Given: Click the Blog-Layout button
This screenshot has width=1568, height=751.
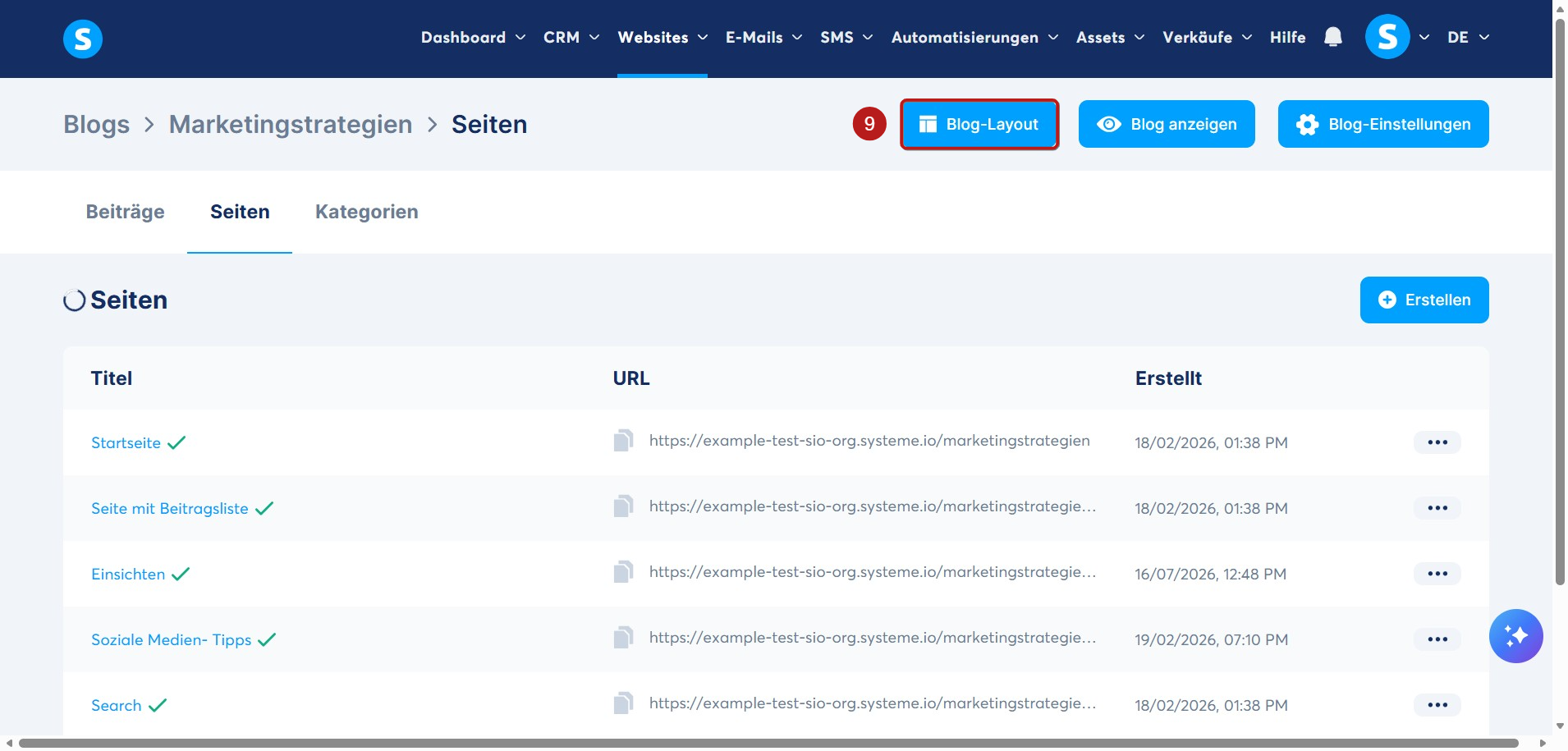Looking at the screenshot, I should tap(979, 124).
